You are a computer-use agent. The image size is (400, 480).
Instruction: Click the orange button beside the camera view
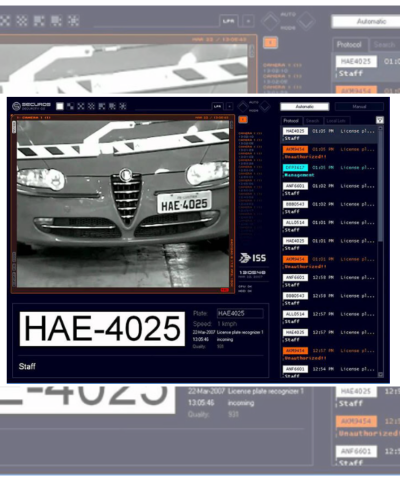coord(243,119)
